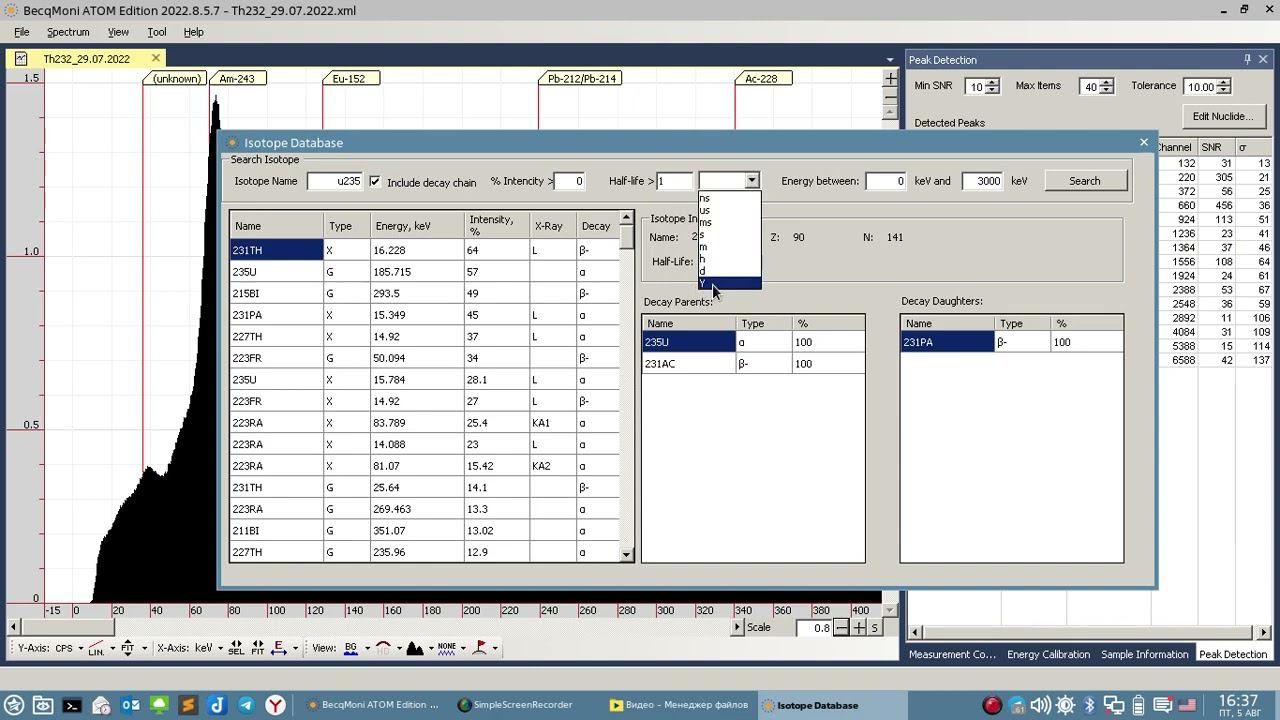Screen dimensions: 1280x720
Task: Click the black peak-fill view icon
Action: (415, 648)
